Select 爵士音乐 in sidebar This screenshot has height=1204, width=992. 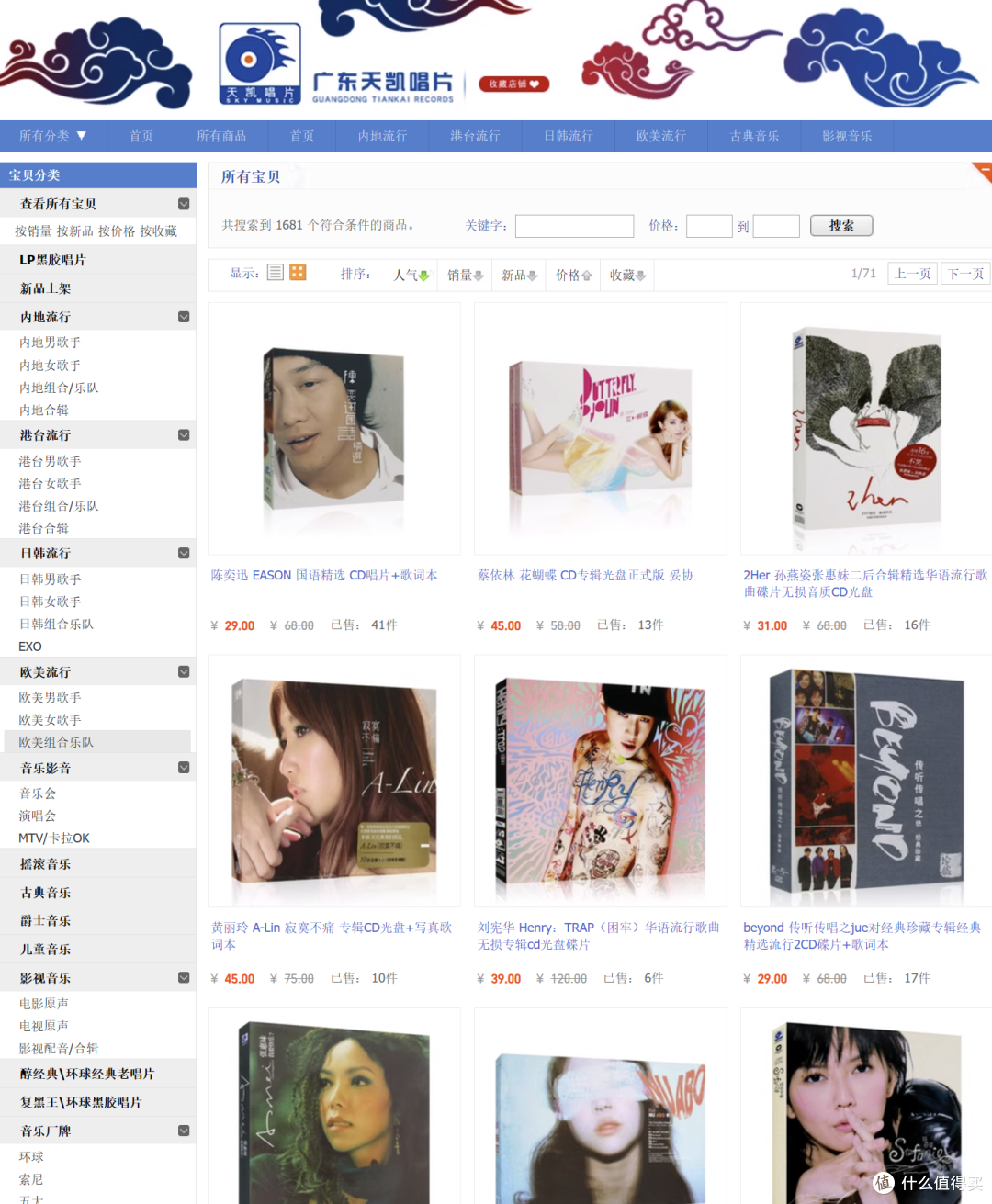(x=46, y=921)
